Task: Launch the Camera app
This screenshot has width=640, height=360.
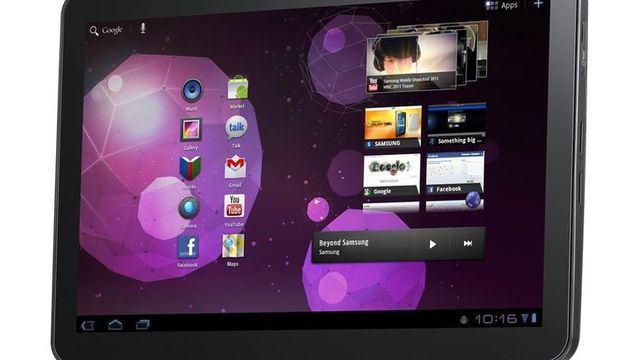Action: point(189,208)
